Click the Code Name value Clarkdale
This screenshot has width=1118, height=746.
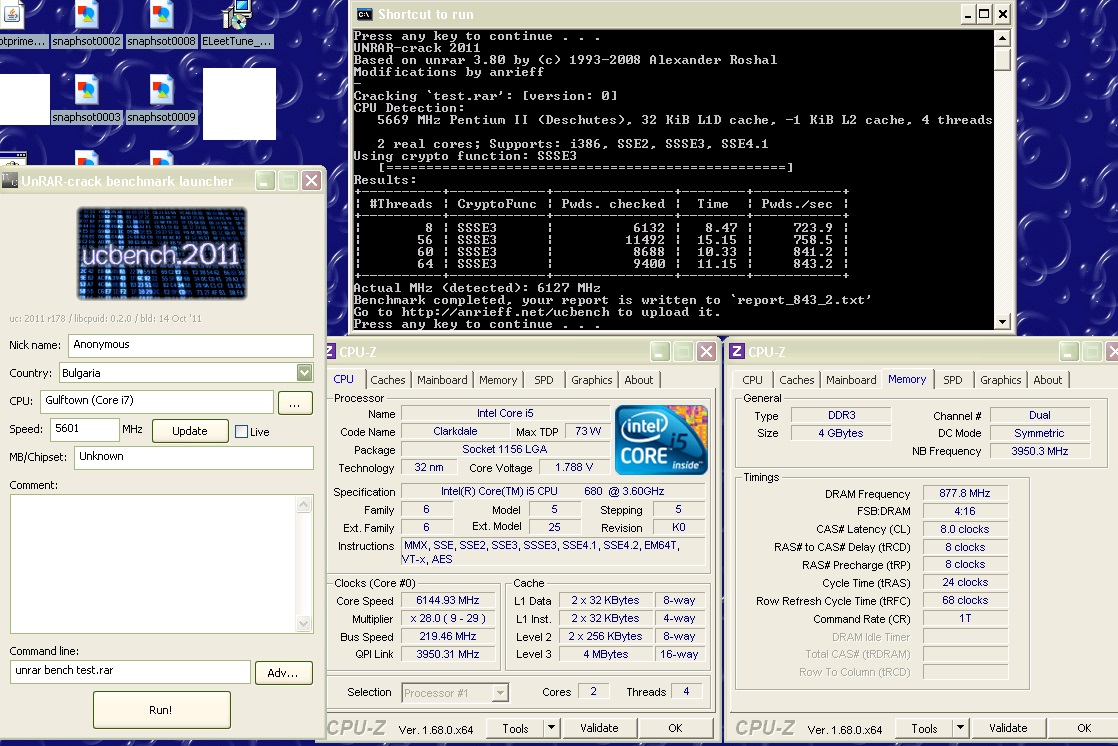(x=455, y=431)
